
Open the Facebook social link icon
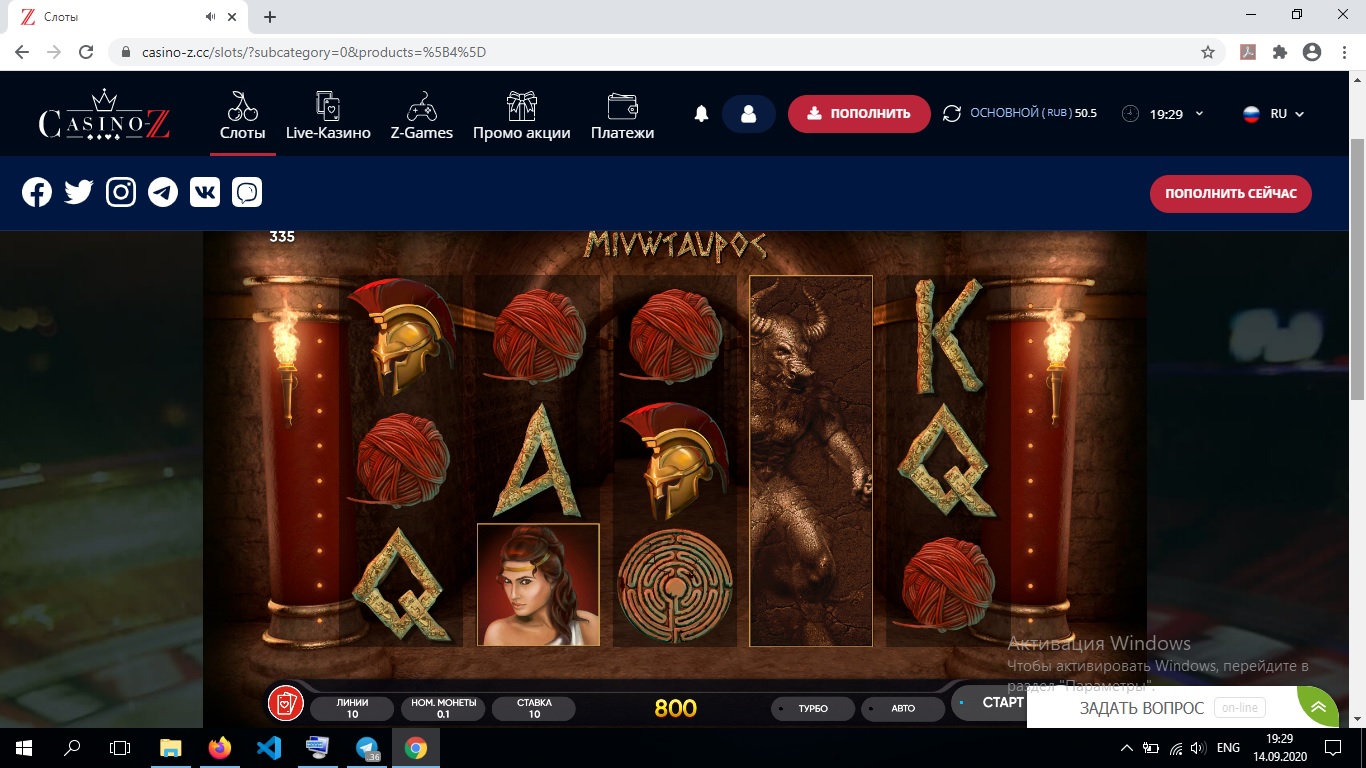click(37, 193)
